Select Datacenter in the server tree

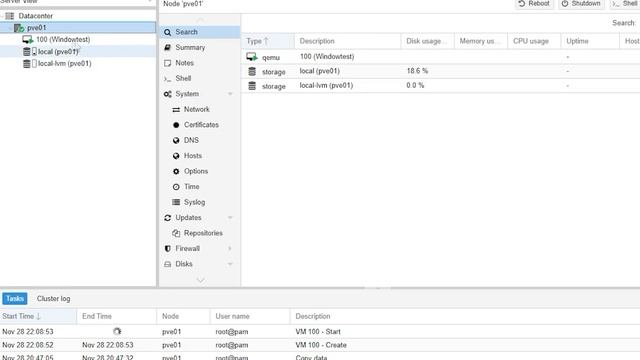click(36, 16)
